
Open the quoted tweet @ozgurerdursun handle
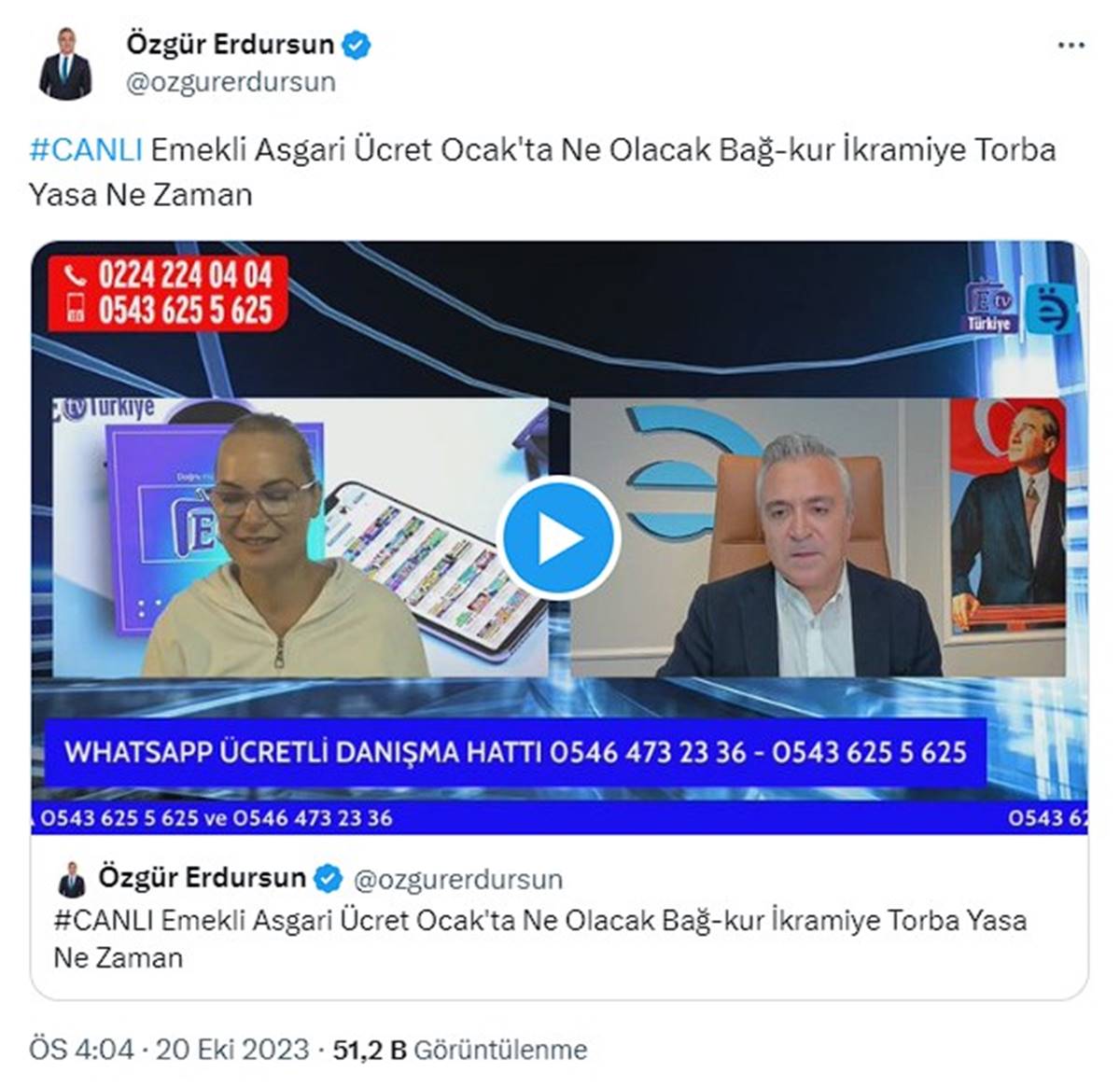coord(458,880)
